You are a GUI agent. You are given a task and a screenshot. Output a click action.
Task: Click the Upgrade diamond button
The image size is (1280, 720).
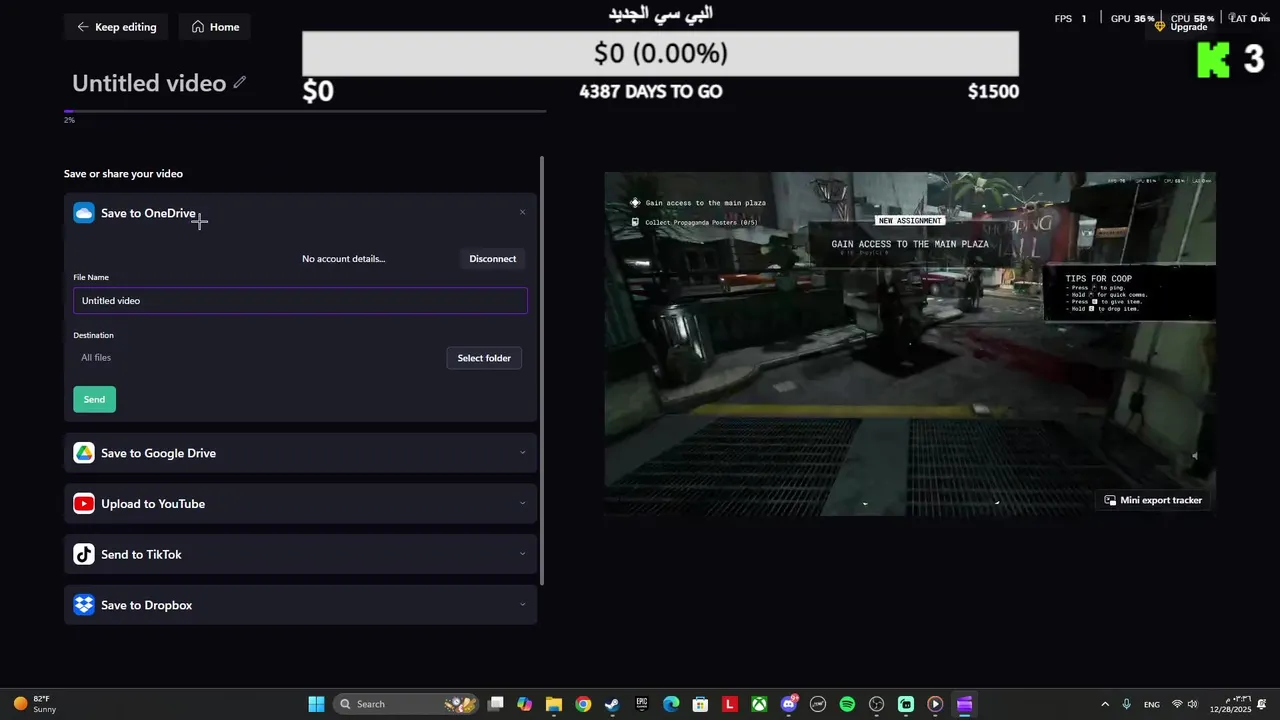(1181, 27)
